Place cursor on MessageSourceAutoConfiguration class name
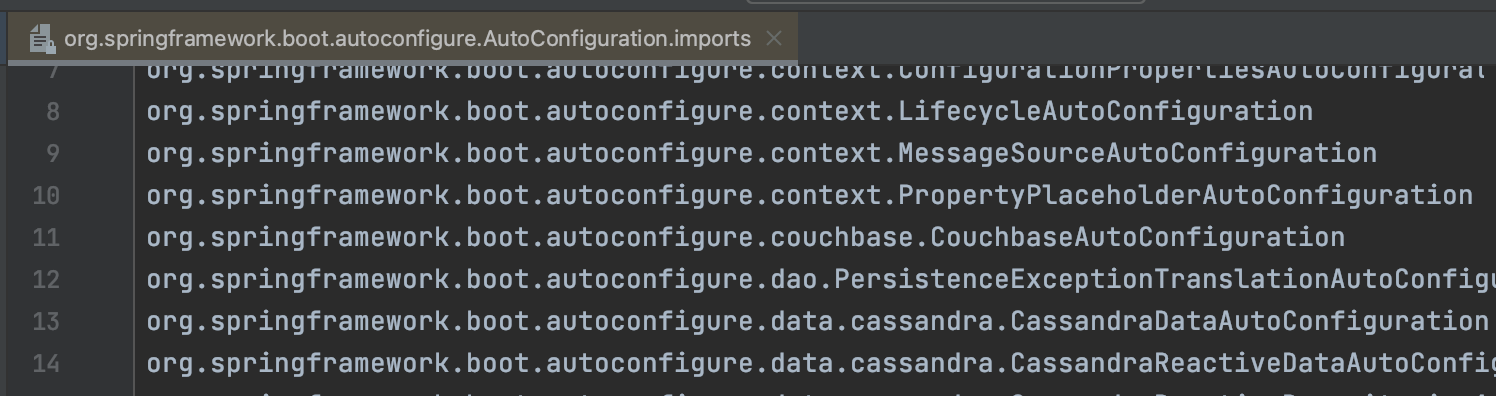This screenshot has width=1496, height=396. pos(1137,153)
